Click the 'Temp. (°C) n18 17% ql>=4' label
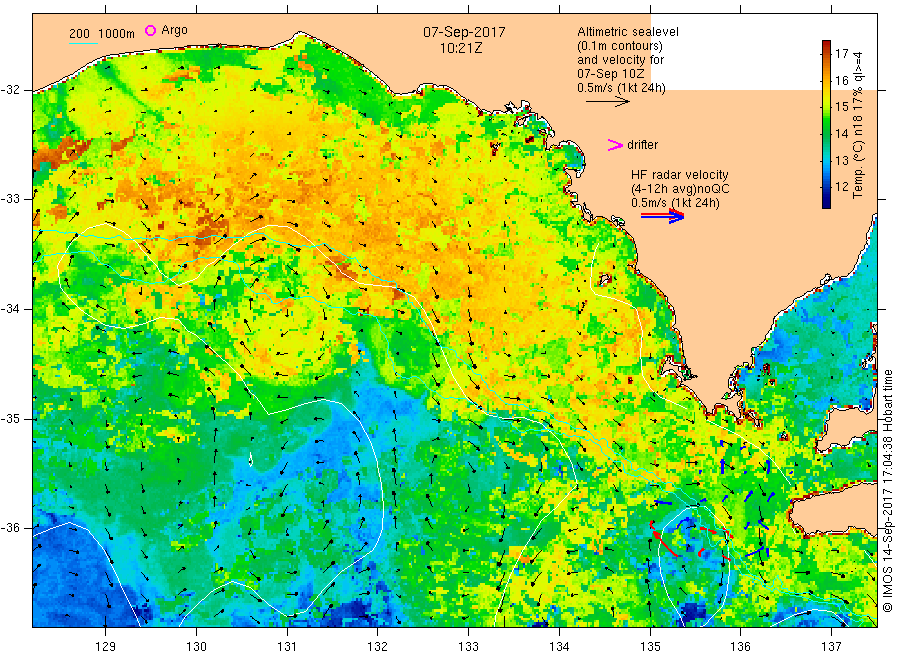This screenshot has width=900, height=660. pos(859,125)
